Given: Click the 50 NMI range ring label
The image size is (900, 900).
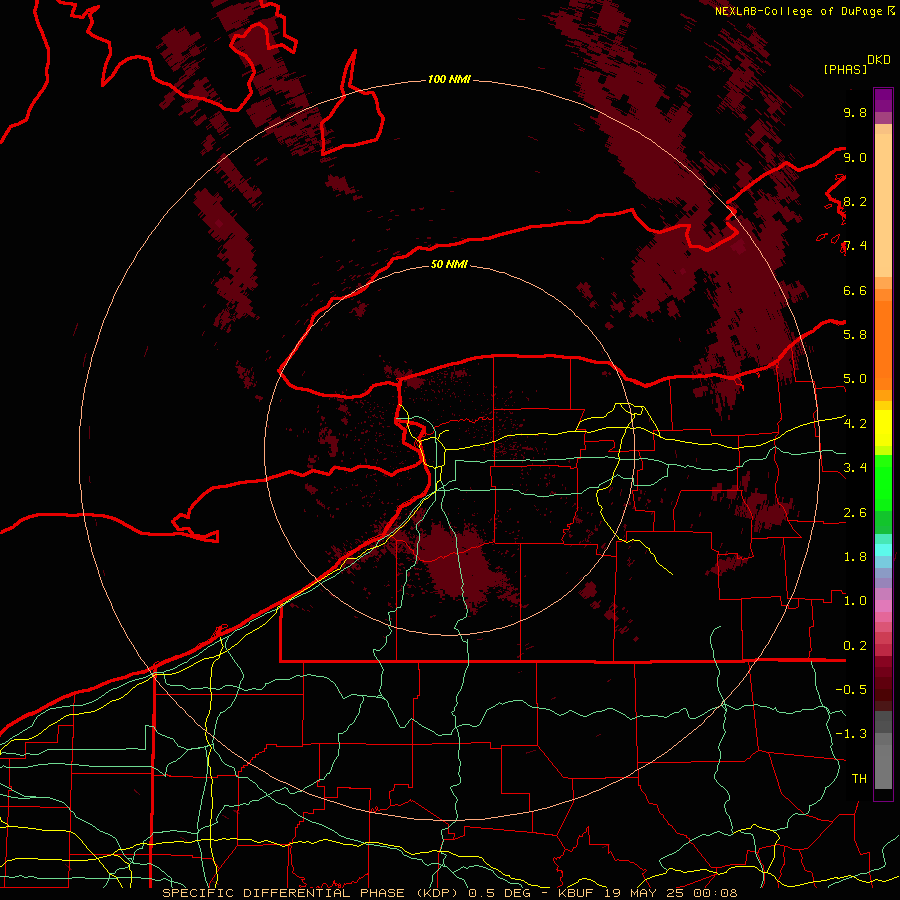Looking at the screenshot, I should click(x=449, y=264).
